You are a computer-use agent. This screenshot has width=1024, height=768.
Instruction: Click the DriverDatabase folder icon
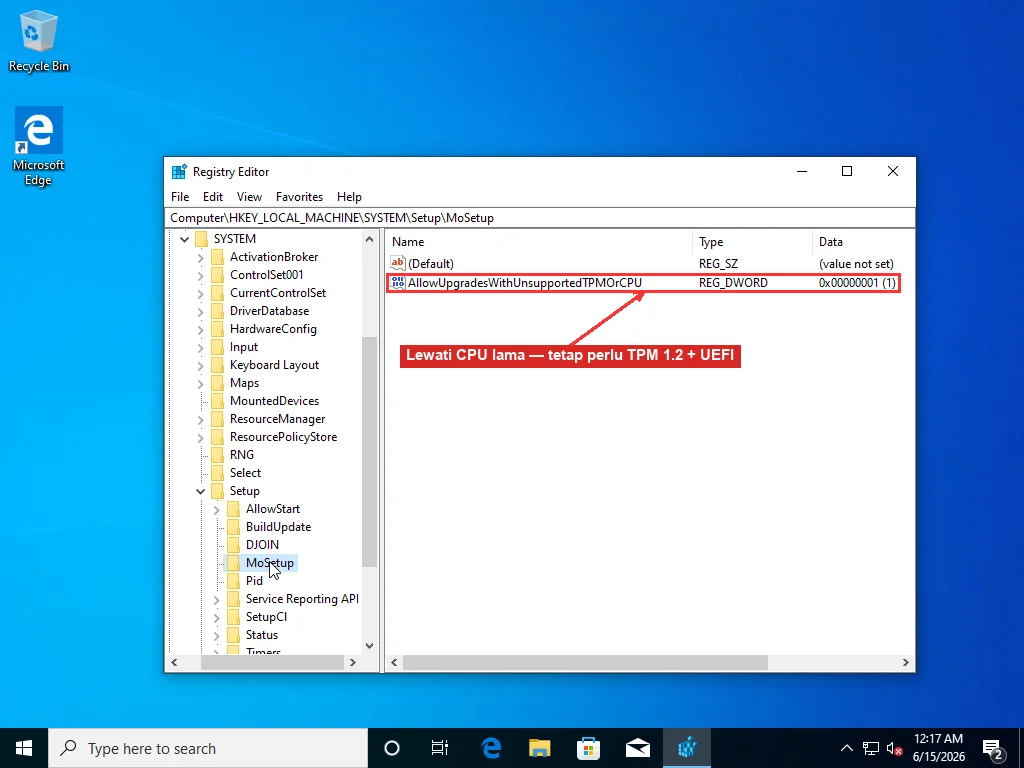pyautogui.click(x=217, y=311)
